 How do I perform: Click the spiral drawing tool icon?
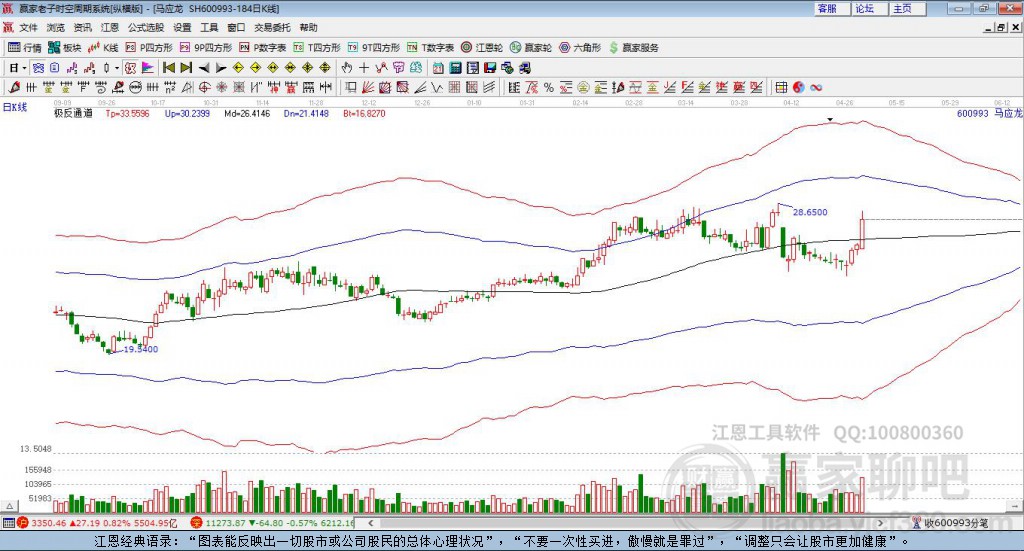(x=101, y=87)
